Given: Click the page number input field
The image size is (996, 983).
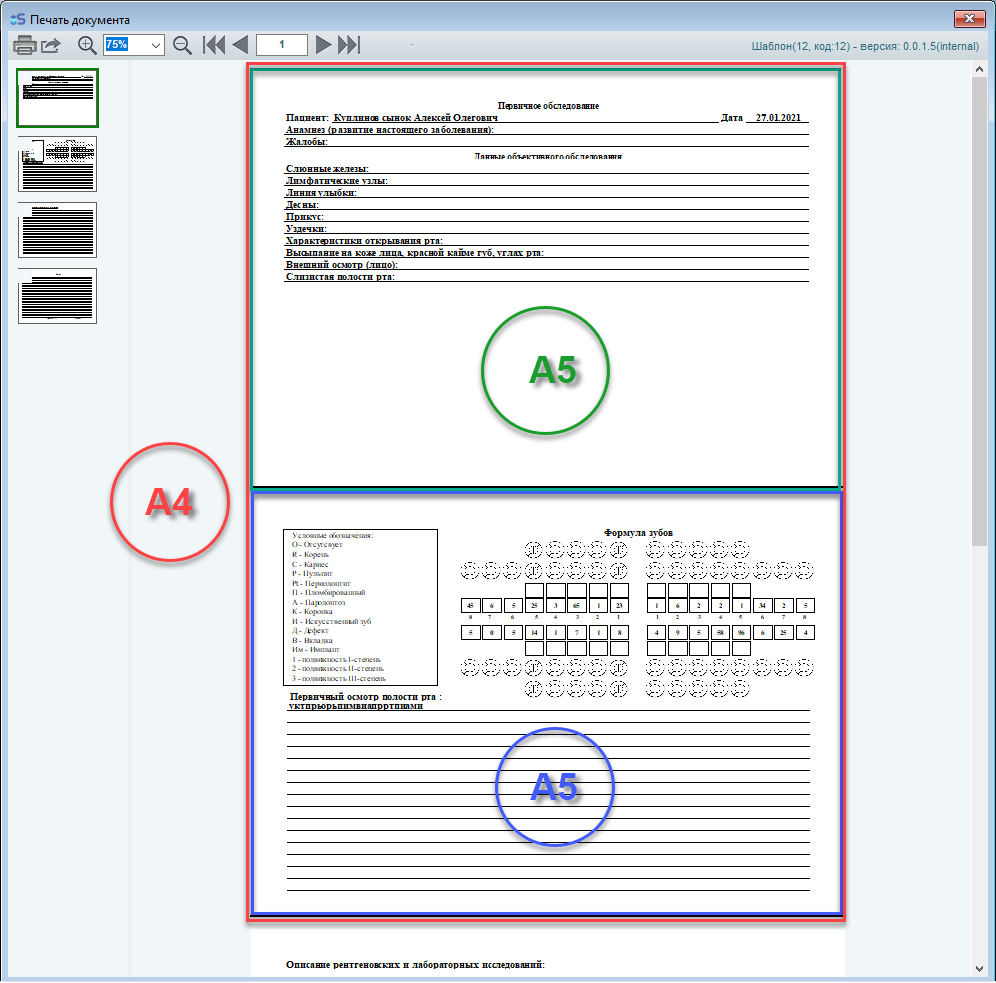Looking at the screenshot, I should [281, 45].
